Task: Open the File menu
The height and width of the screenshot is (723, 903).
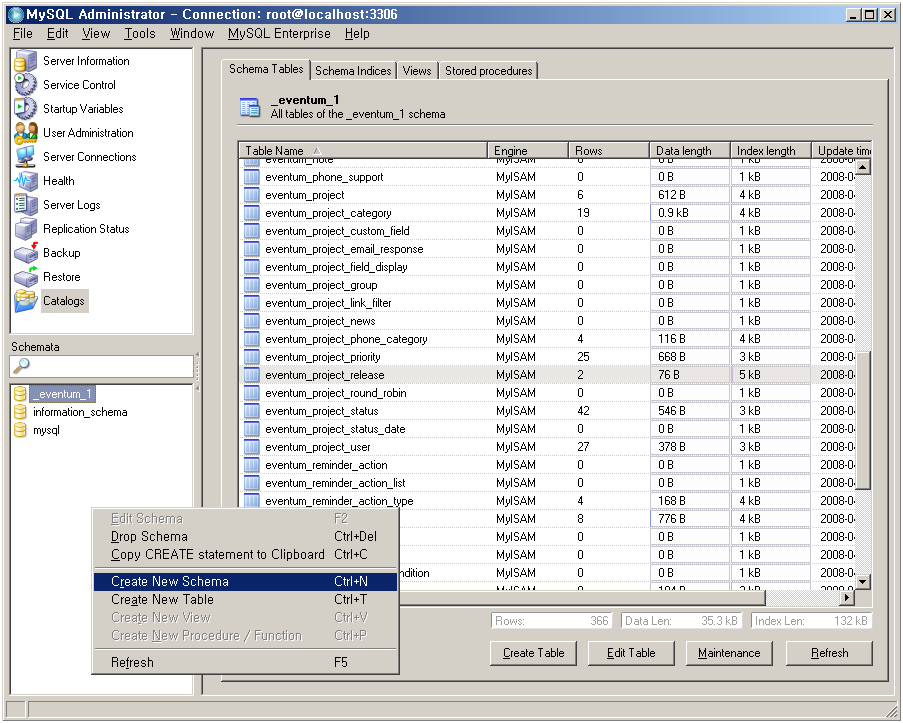Action: (x=22, y=33)
